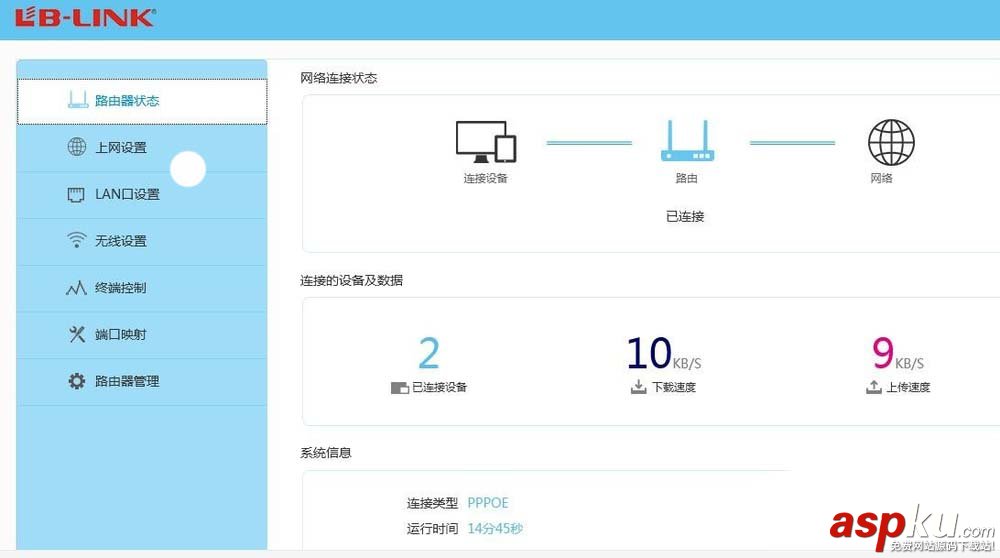1000x558 pixels.
Task: Open the 无线设置 menu item
Action: (142, 242)
